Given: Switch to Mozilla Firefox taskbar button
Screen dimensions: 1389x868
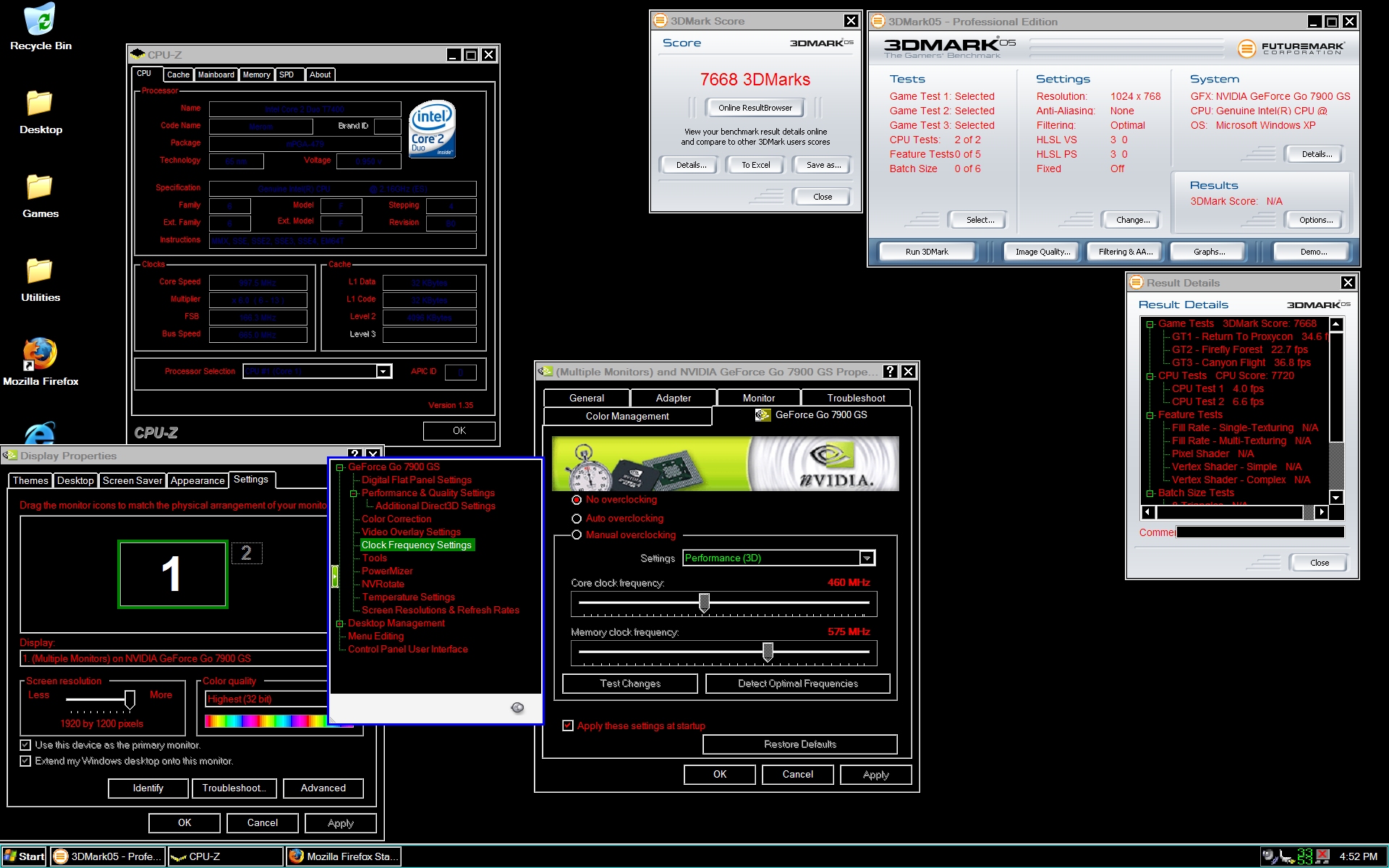Looking at the screenshot, I should [344, 856].
